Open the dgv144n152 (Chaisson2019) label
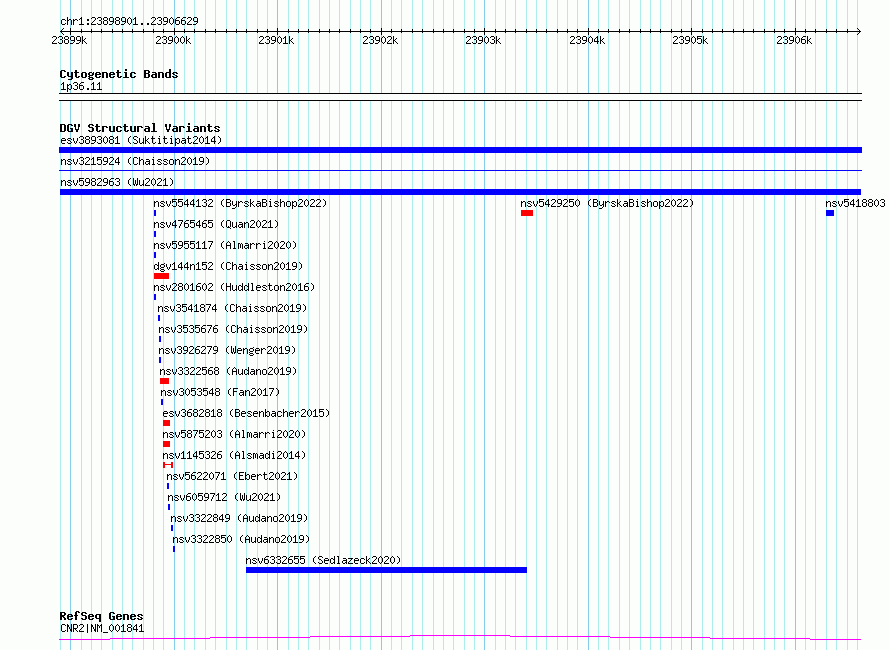Image resolution: width=890 pixels, height=650 pixels. tap(228, 266)
